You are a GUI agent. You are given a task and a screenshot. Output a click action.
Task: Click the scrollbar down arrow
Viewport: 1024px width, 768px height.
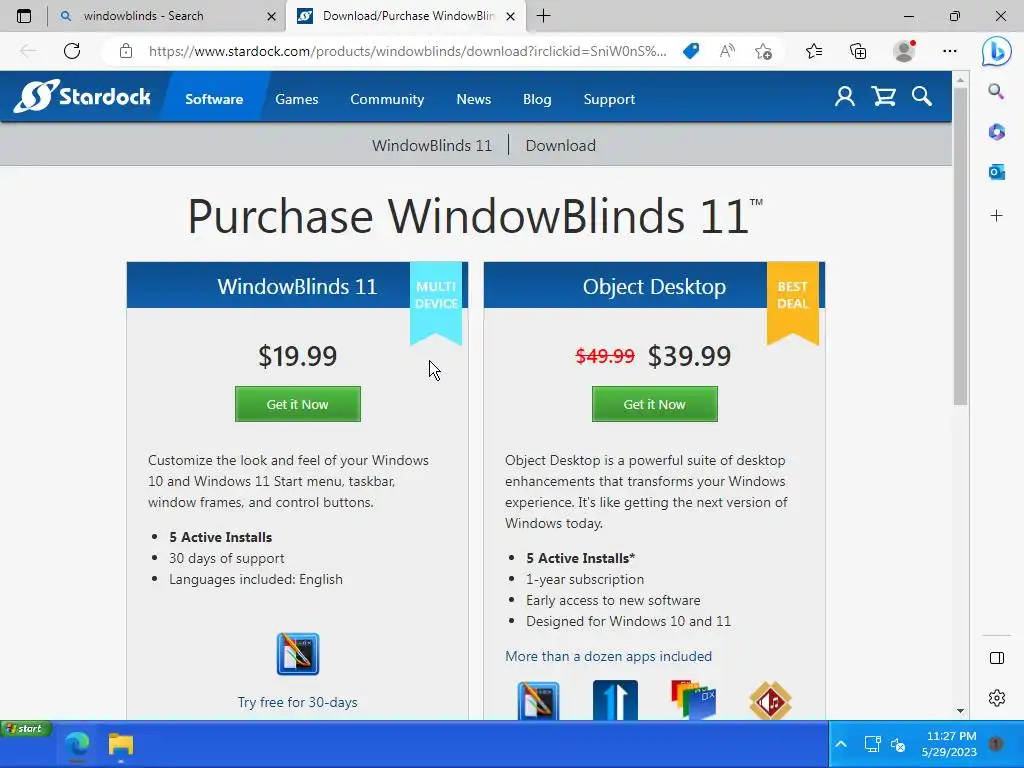tap(960, 711)
